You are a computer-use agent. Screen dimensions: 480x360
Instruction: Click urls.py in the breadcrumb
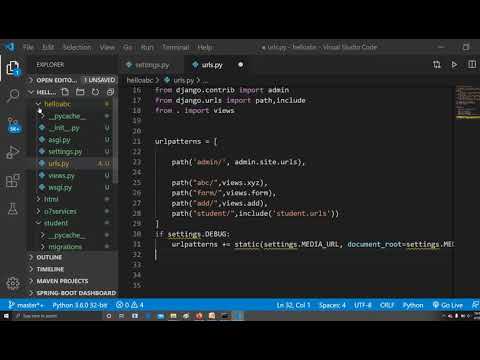click(184, 80)
